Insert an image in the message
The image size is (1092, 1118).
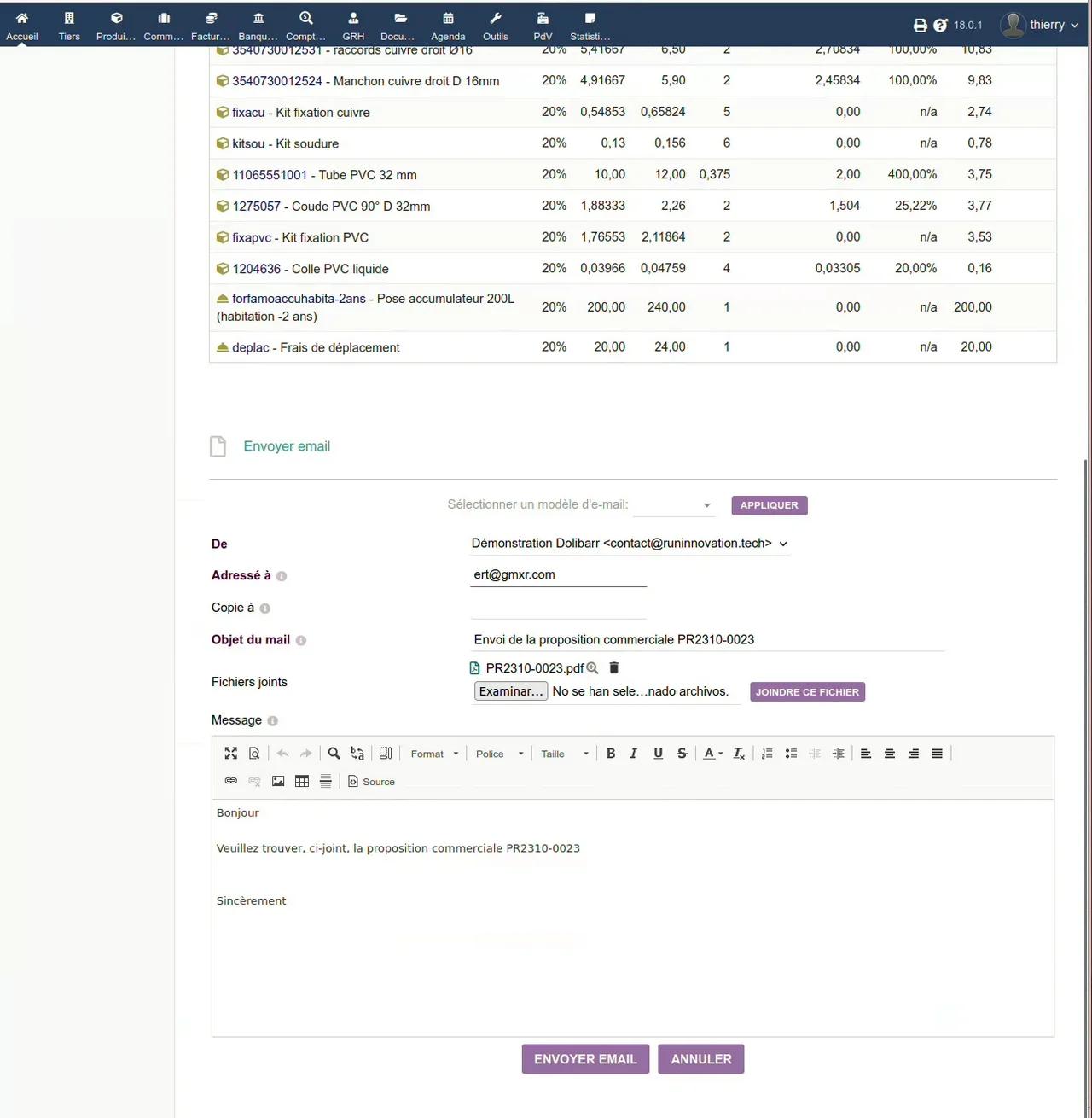(x=278, y=781)
